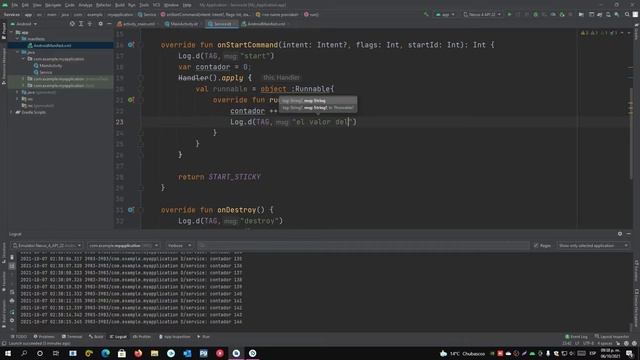Image resolution: width=640 pixels, height=360 pixels.
Task: Open the com.example.myapplication process dropdown
Action: click(123, 245)
